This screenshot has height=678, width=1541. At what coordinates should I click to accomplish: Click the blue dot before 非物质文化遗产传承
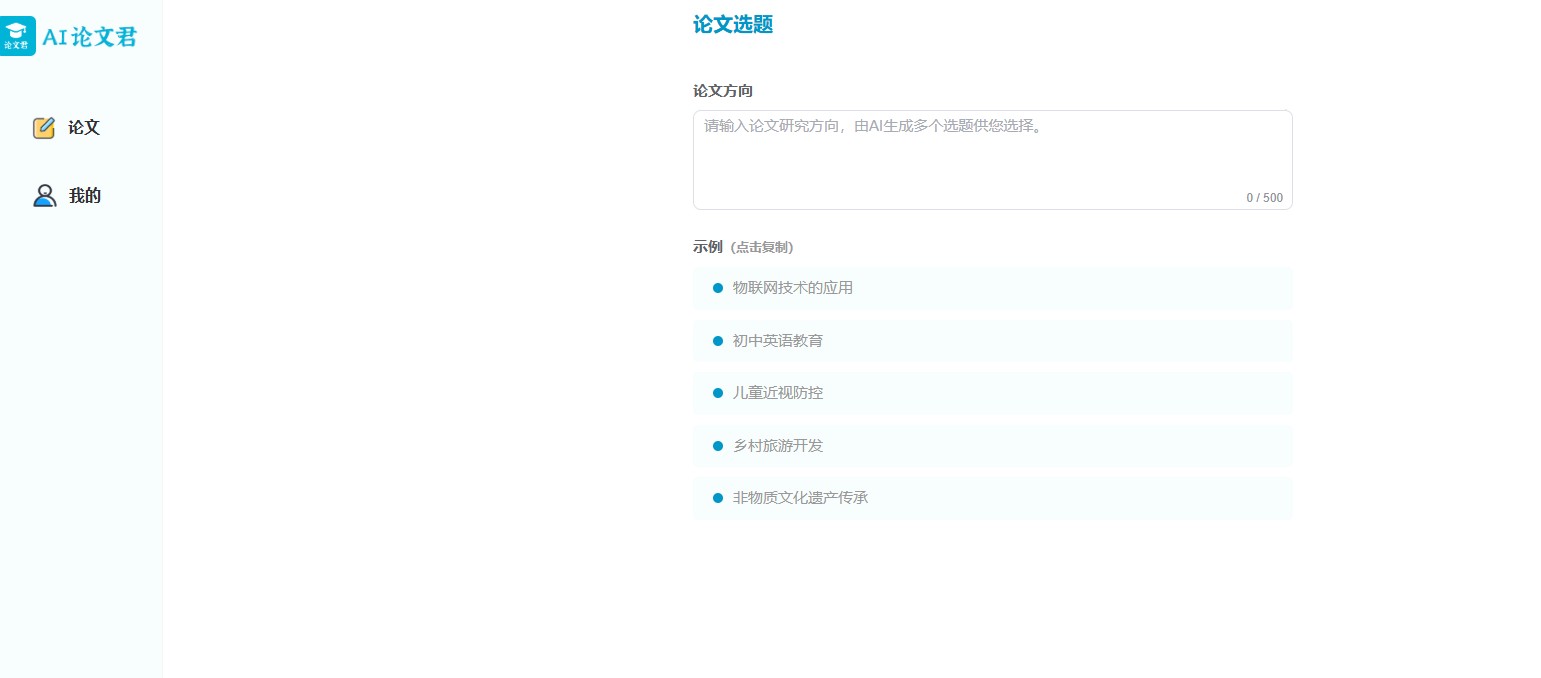(717, 498)
